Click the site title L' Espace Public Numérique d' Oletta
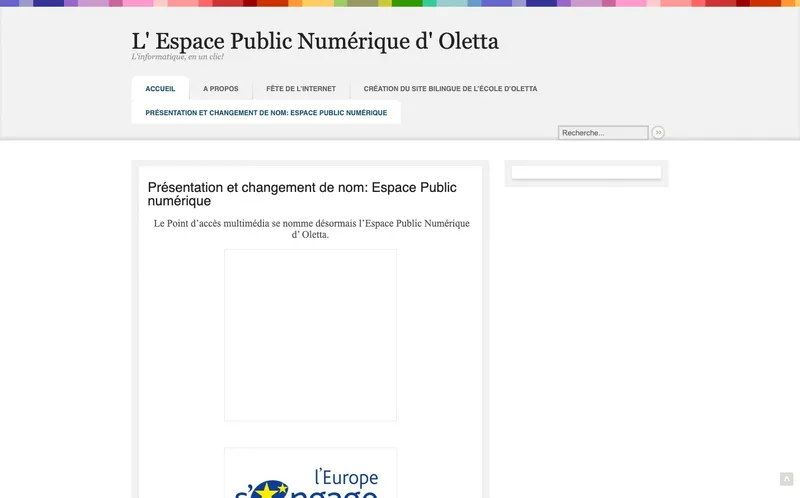This screenshot has width=800, height=498. 315,41
